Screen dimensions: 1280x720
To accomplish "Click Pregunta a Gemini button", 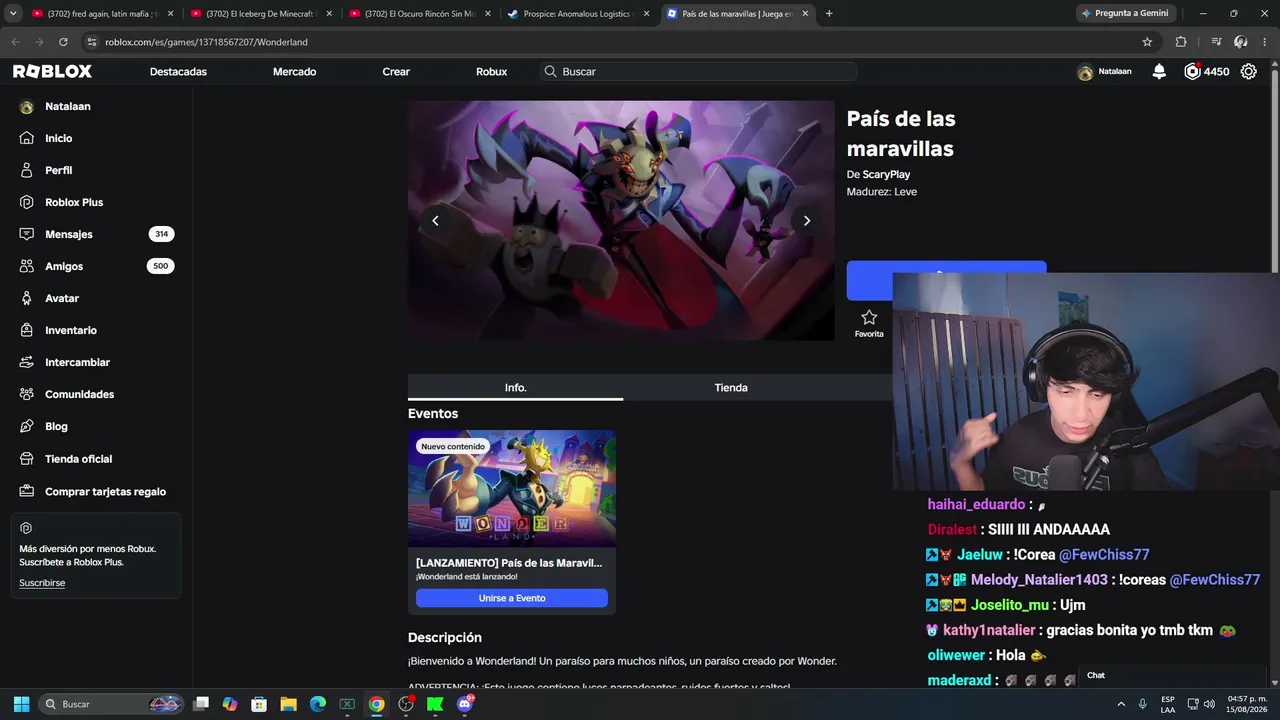I will click(x=1125, y=13).
